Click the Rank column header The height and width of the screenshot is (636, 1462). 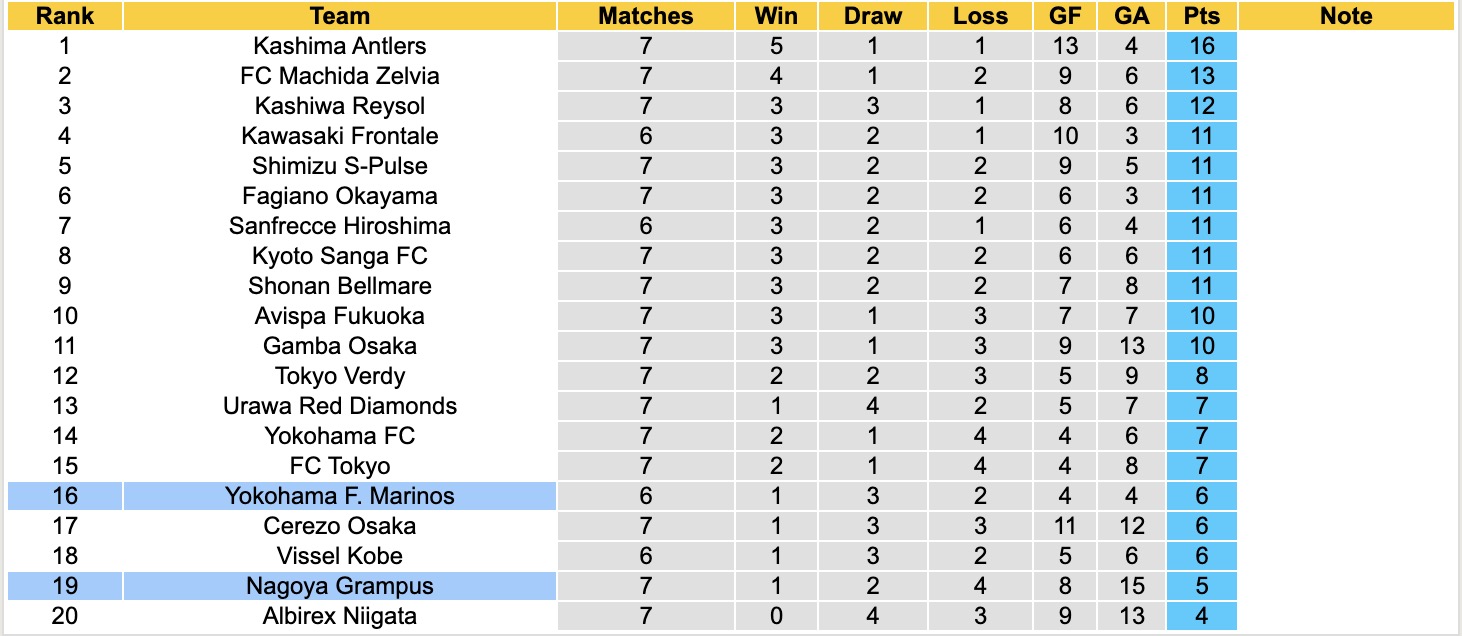point(64,16)
